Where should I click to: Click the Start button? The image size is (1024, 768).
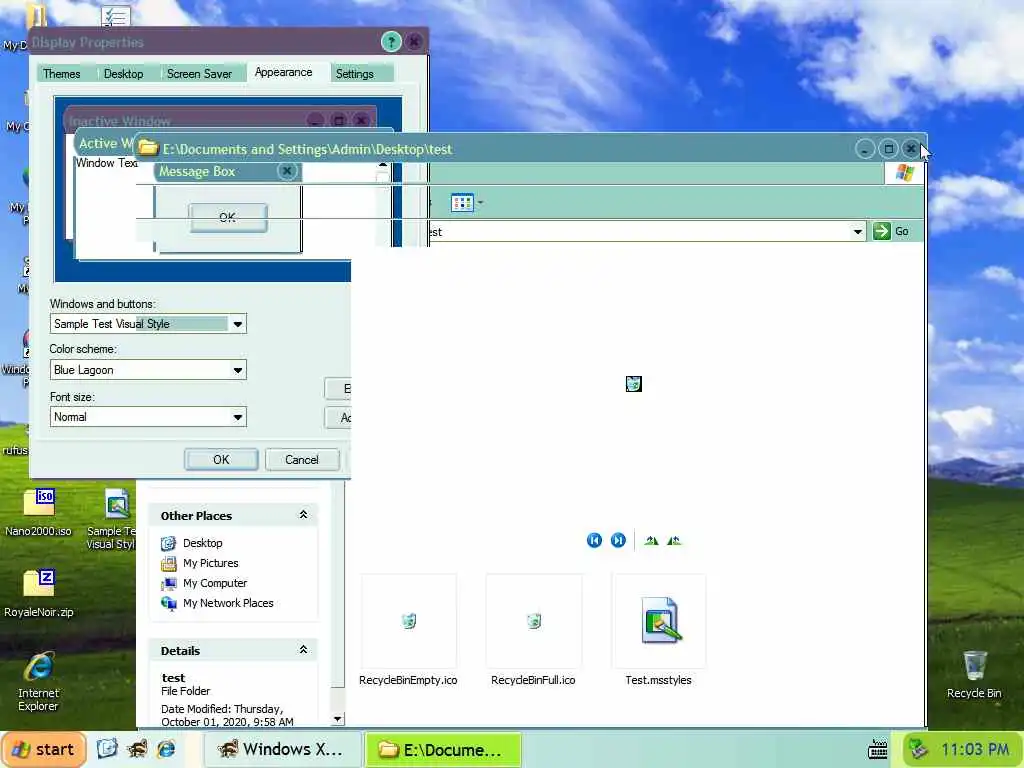tap(44, 750)
